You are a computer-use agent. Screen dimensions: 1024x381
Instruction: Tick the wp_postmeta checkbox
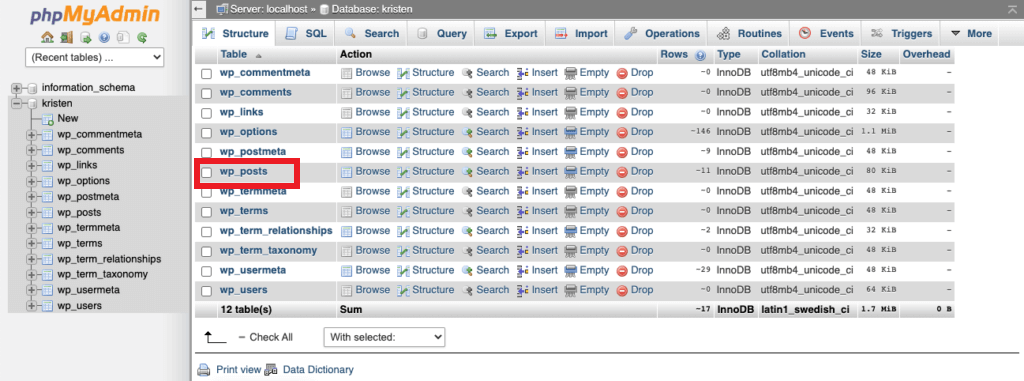click(206, 152)
